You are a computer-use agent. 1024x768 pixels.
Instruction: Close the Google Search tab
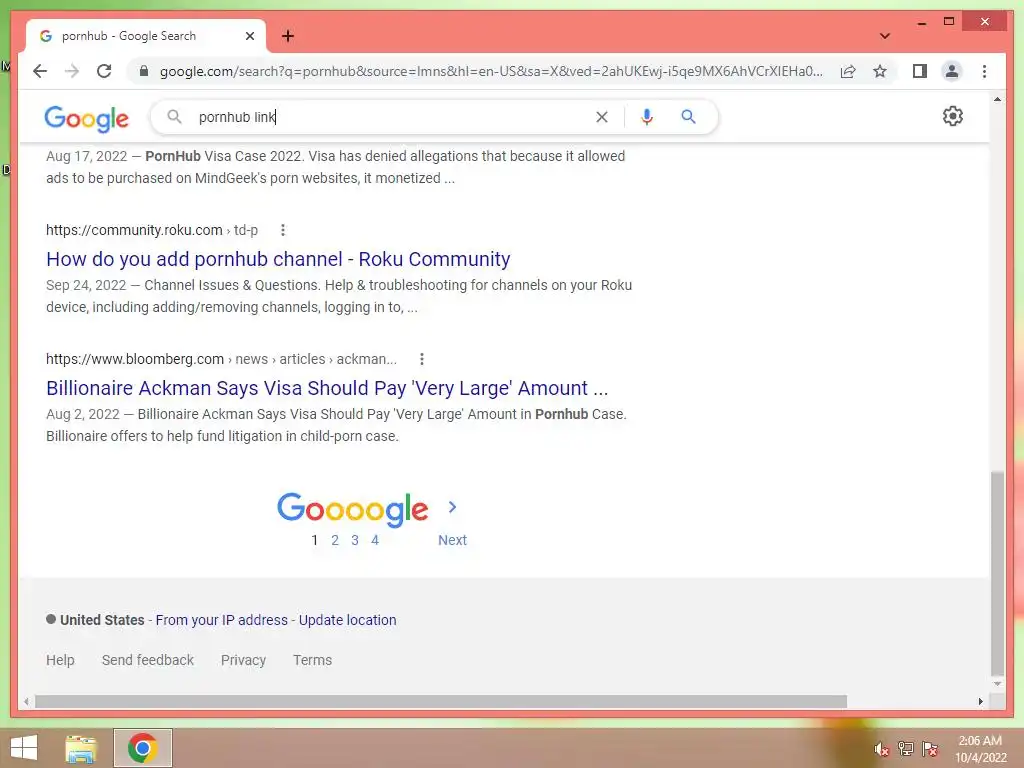pos(249,36)
